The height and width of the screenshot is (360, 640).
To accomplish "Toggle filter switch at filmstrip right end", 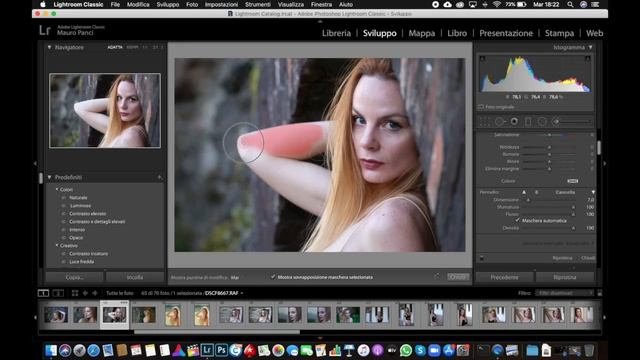I will pos(600,293).
